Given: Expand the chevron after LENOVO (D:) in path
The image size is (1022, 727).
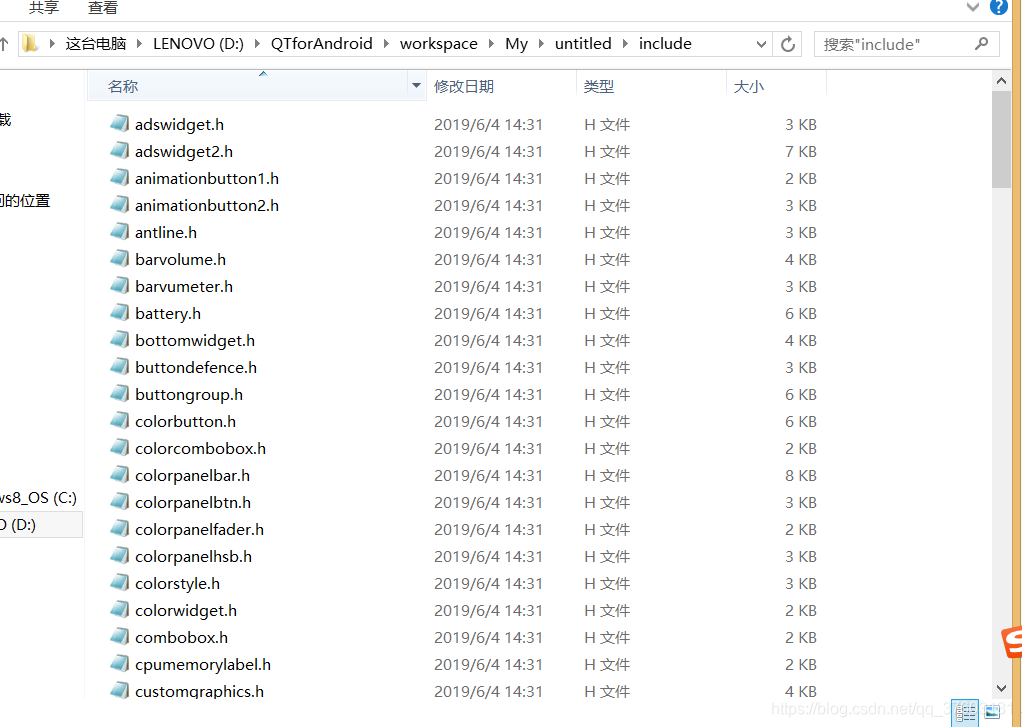Looking at the screenshot, I should pyautogui.click(x=257, y=44).
